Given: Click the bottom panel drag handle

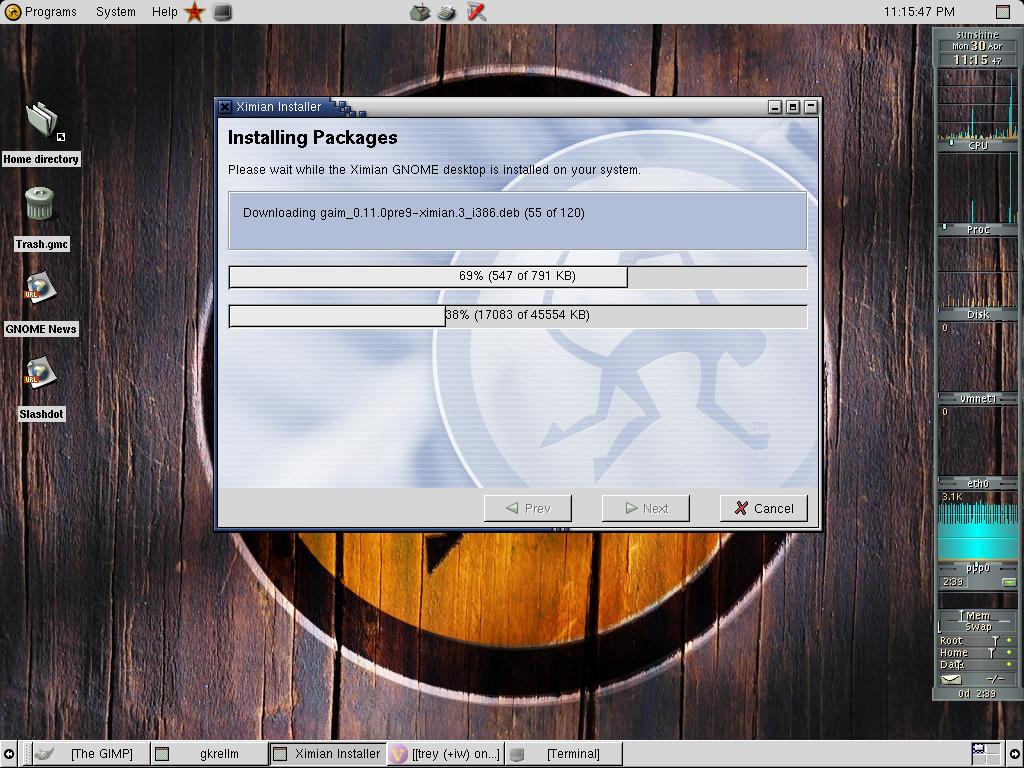Looking at the screenshot, I should click(x=26, y=754).
